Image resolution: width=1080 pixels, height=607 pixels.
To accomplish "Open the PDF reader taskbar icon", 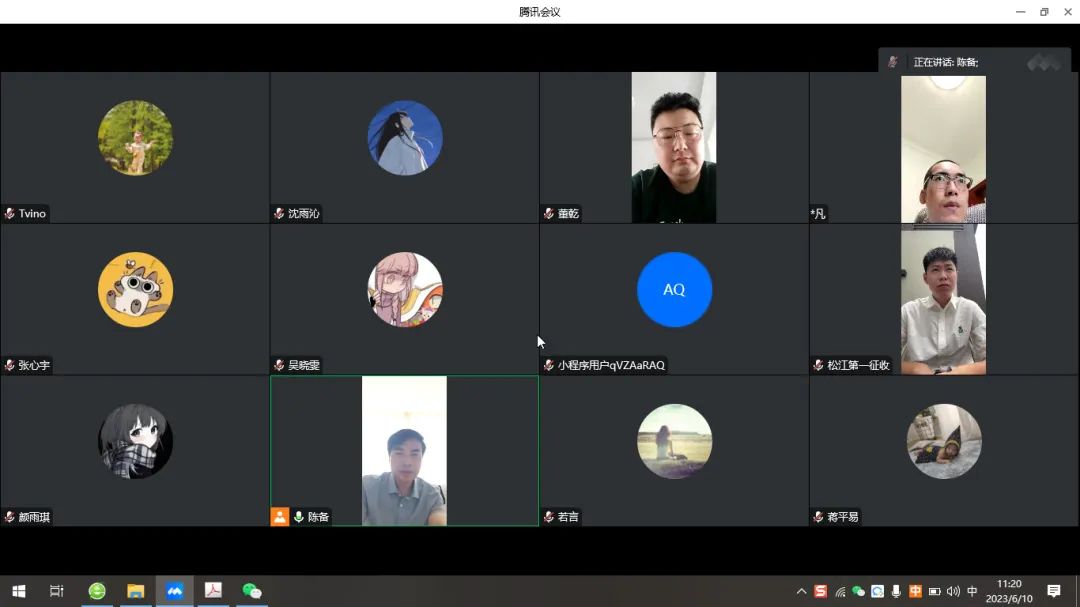I will coord(213,591).
